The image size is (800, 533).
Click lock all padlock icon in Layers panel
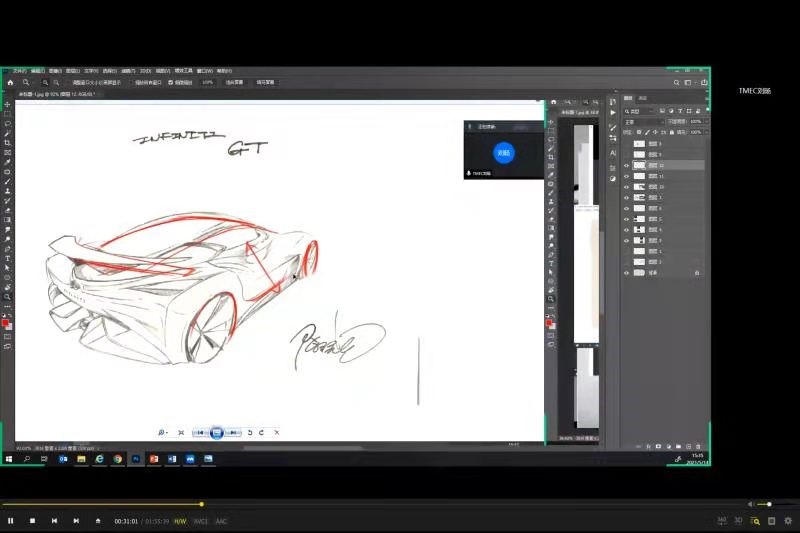[x=672, y=132]
